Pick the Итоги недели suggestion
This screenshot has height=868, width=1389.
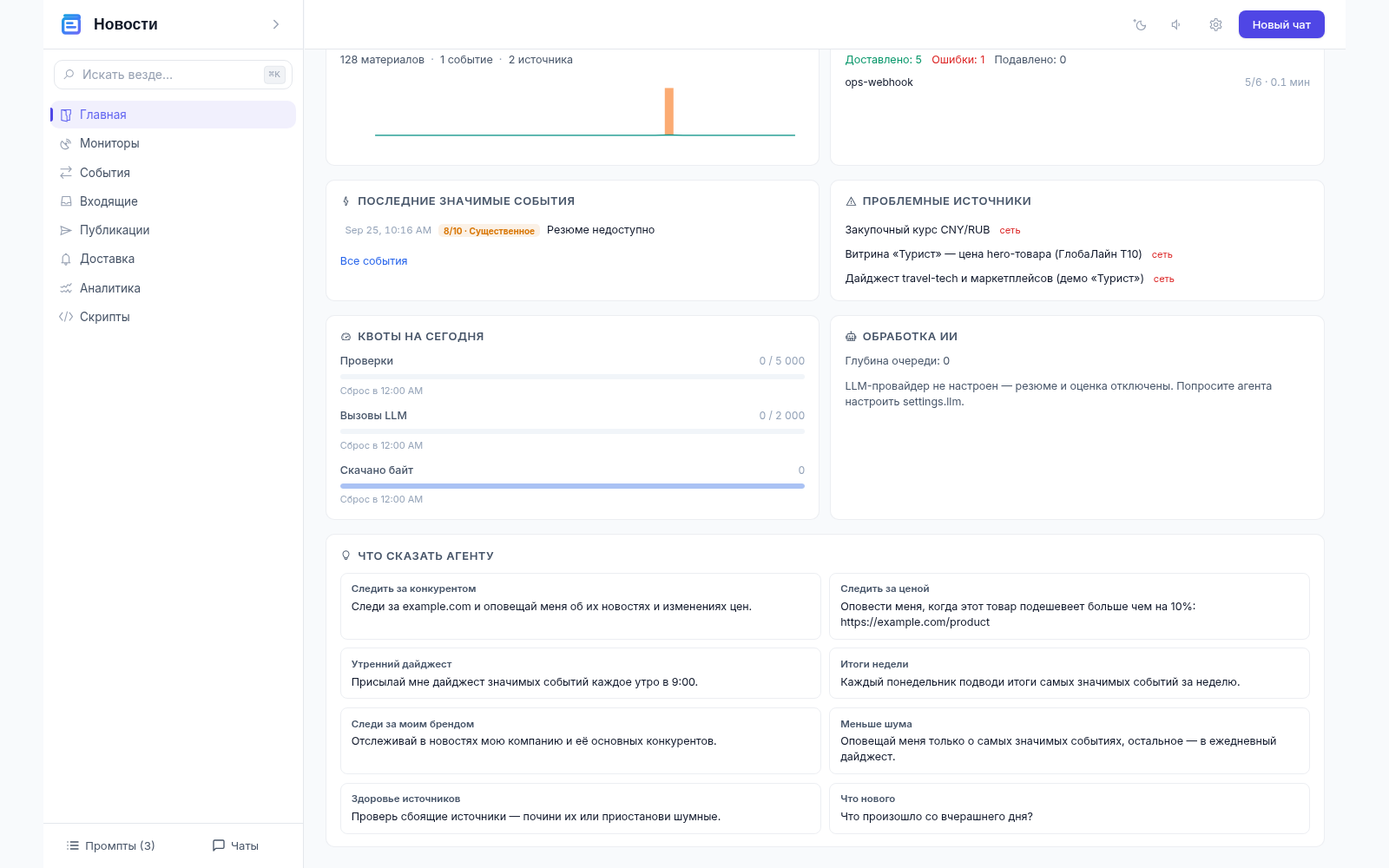[1070, 673]
